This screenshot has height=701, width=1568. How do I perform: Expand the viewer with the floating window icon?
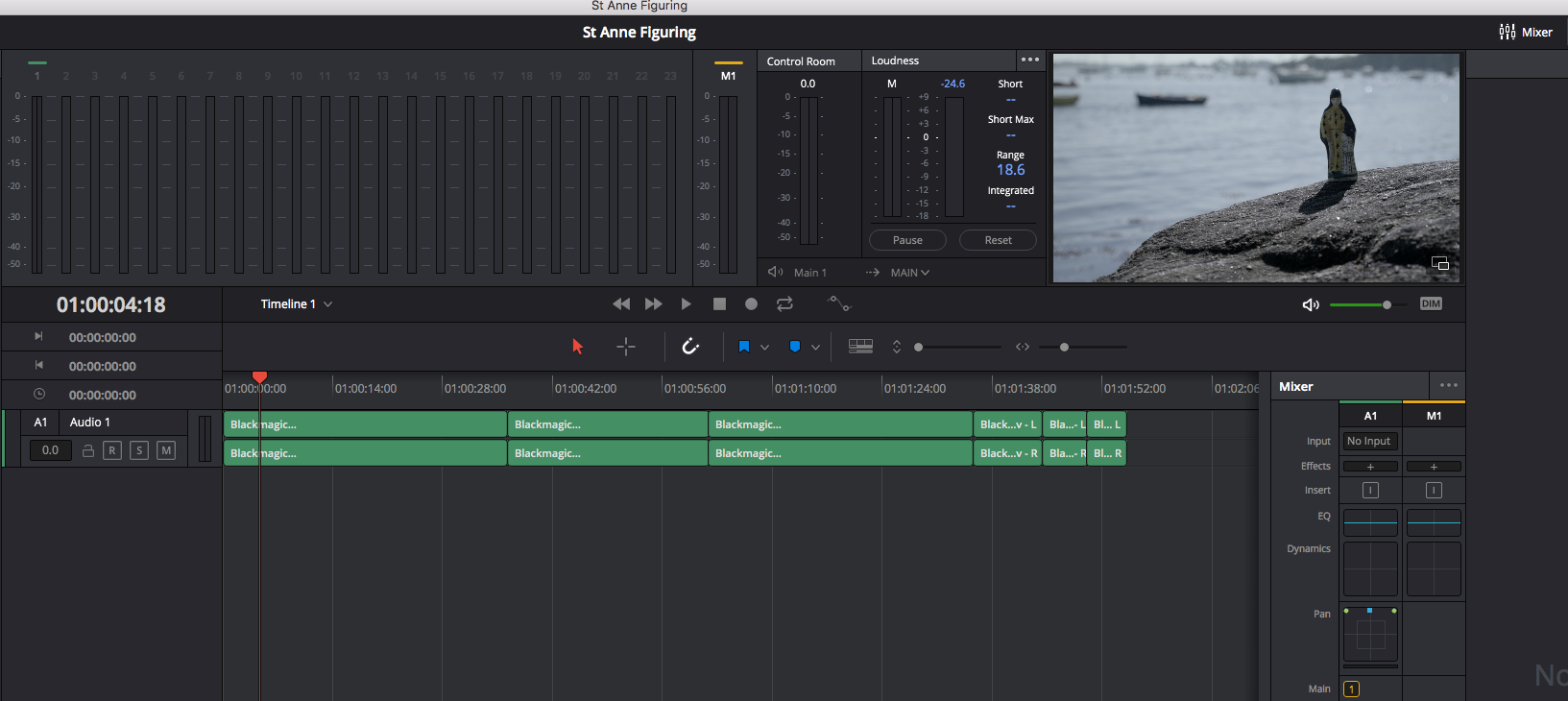pos(1439,263)
